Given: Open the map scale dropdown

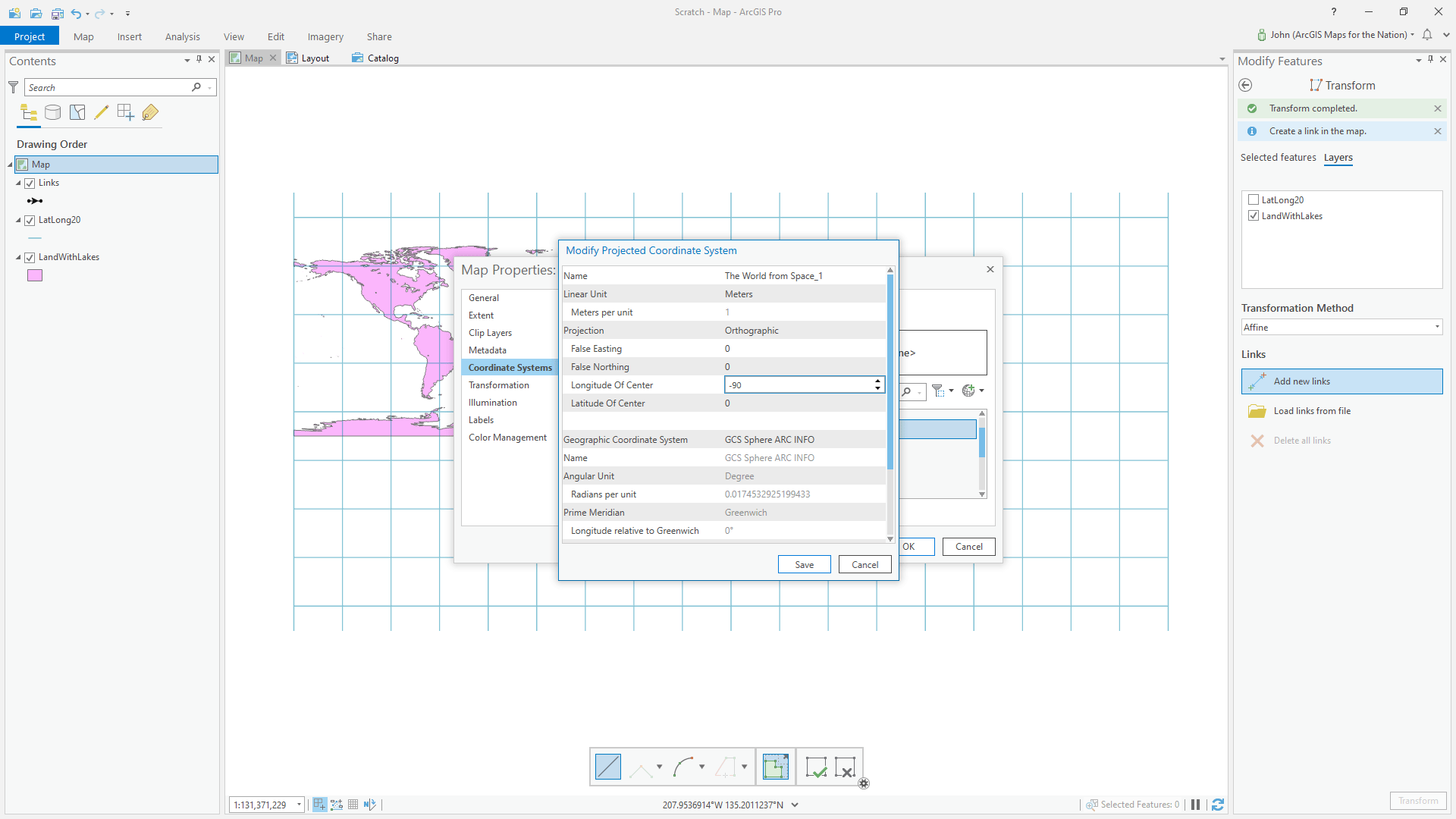Looking at the screenshot, I should click(x=299, y=805).
